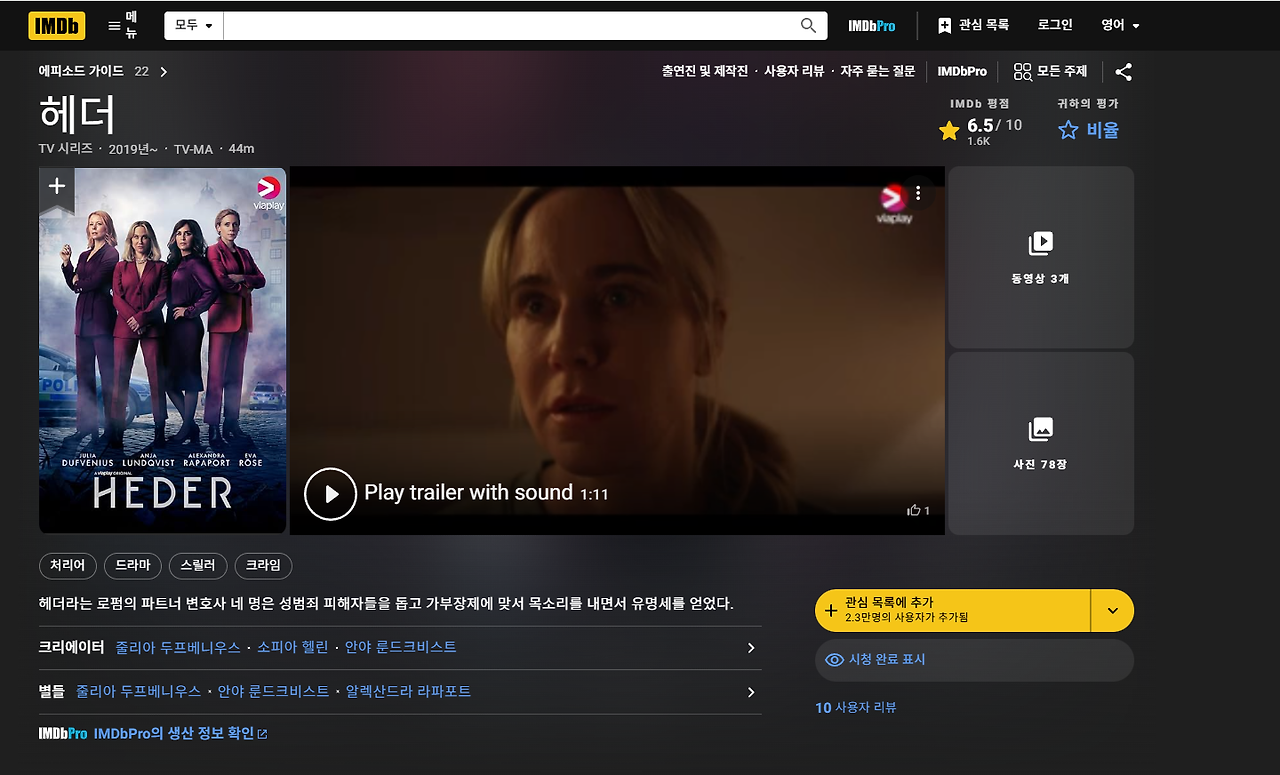Select the 드라마 genre chip
Screen dimensions: 1280x775
point(133,566)
